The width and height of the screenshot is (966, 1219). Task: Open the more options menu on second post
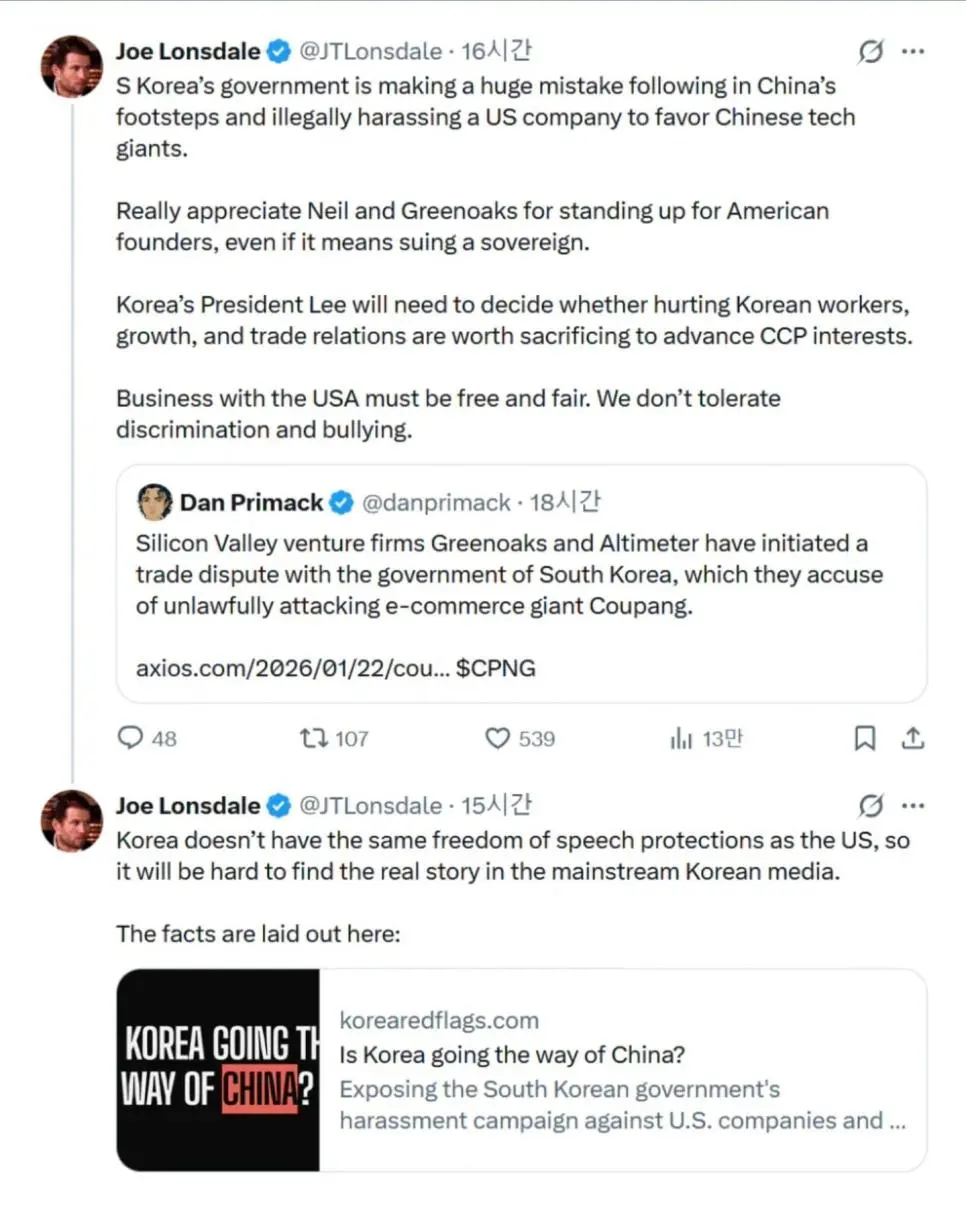click(x=913, y=805)
